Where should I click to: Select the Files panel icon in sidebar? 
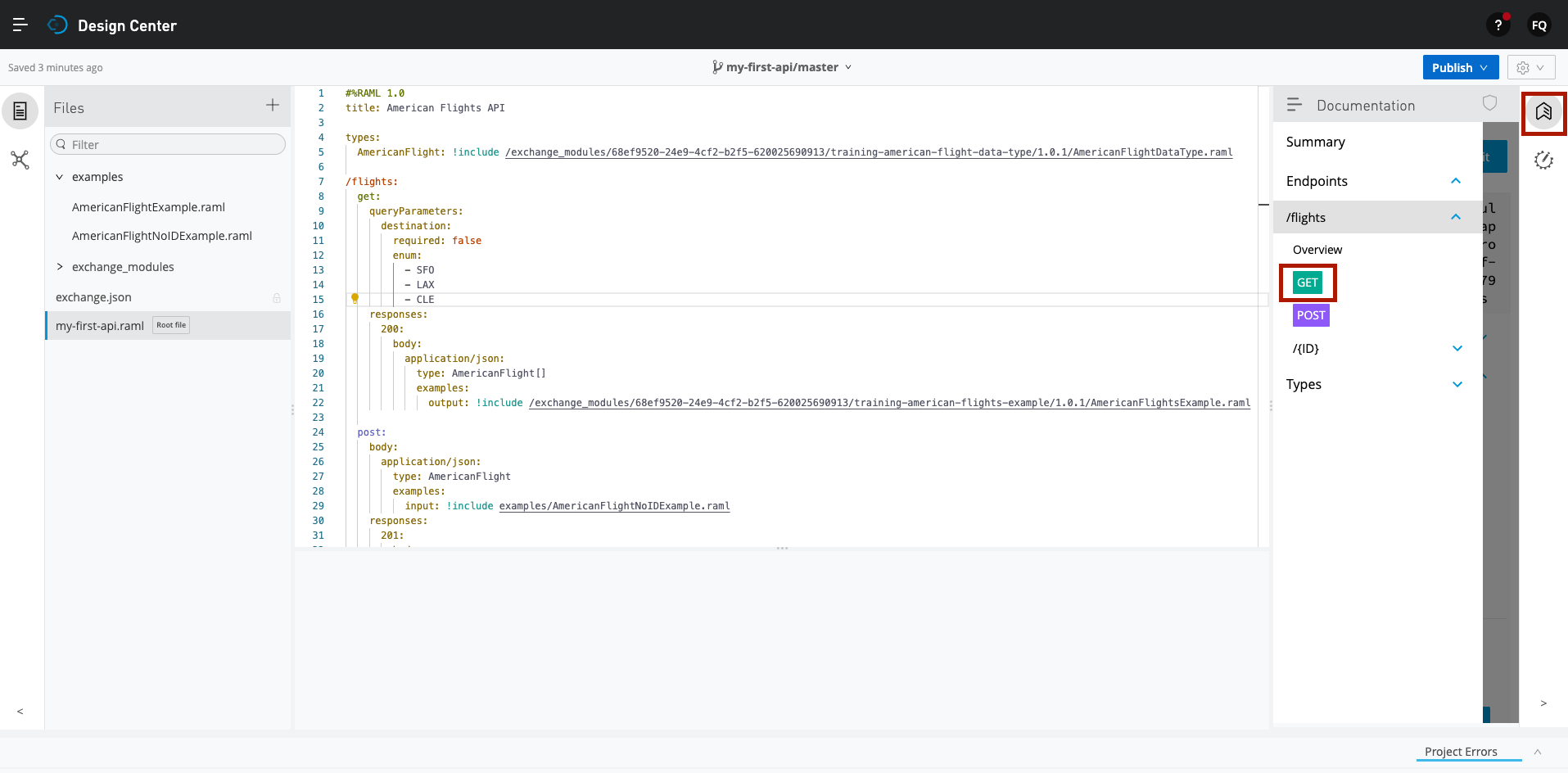coord(20,111)
